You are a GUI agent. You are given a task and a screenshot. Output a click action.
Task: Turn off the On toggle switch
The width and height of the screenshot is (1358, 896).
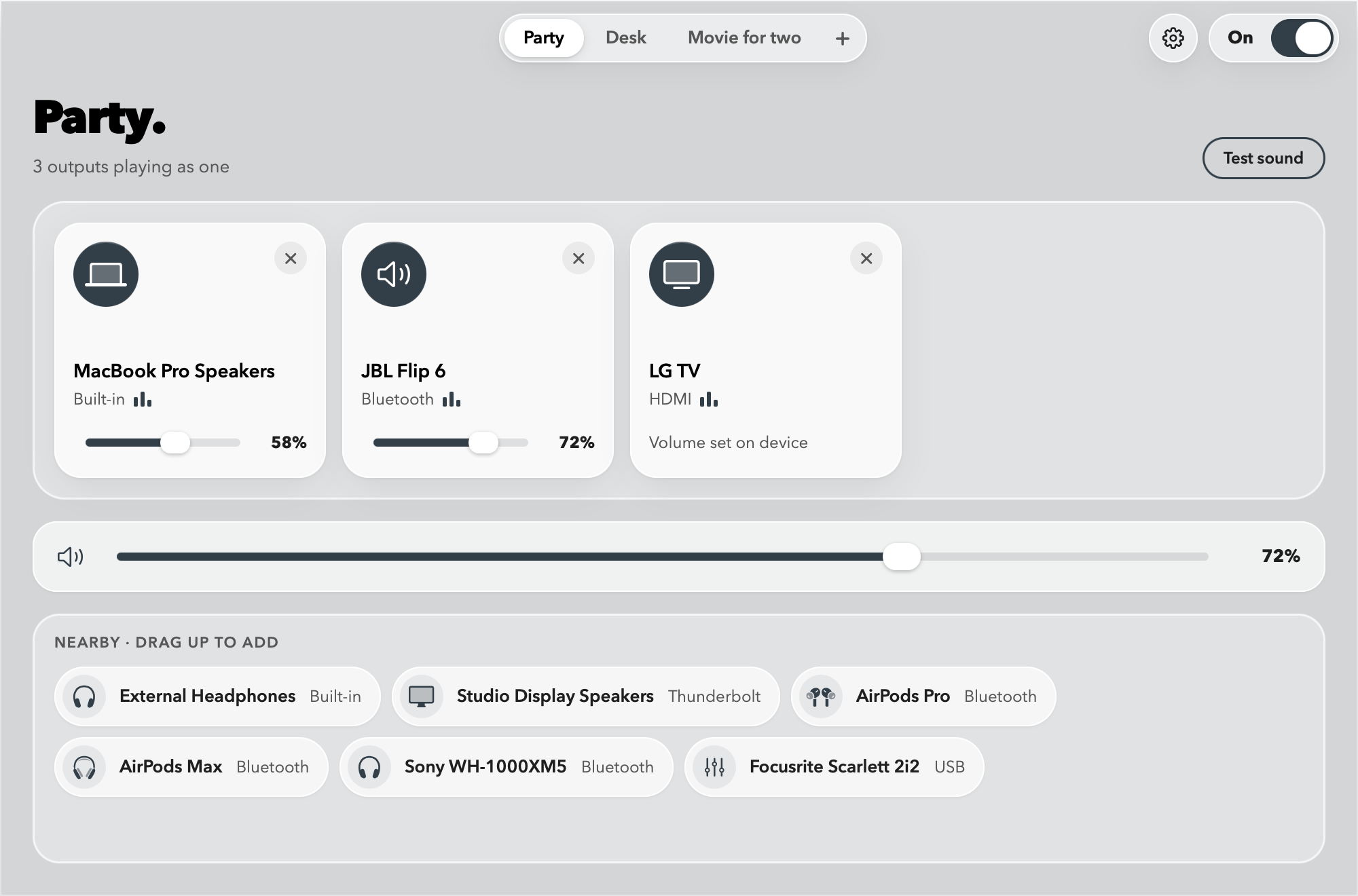tap(1302, 38)
